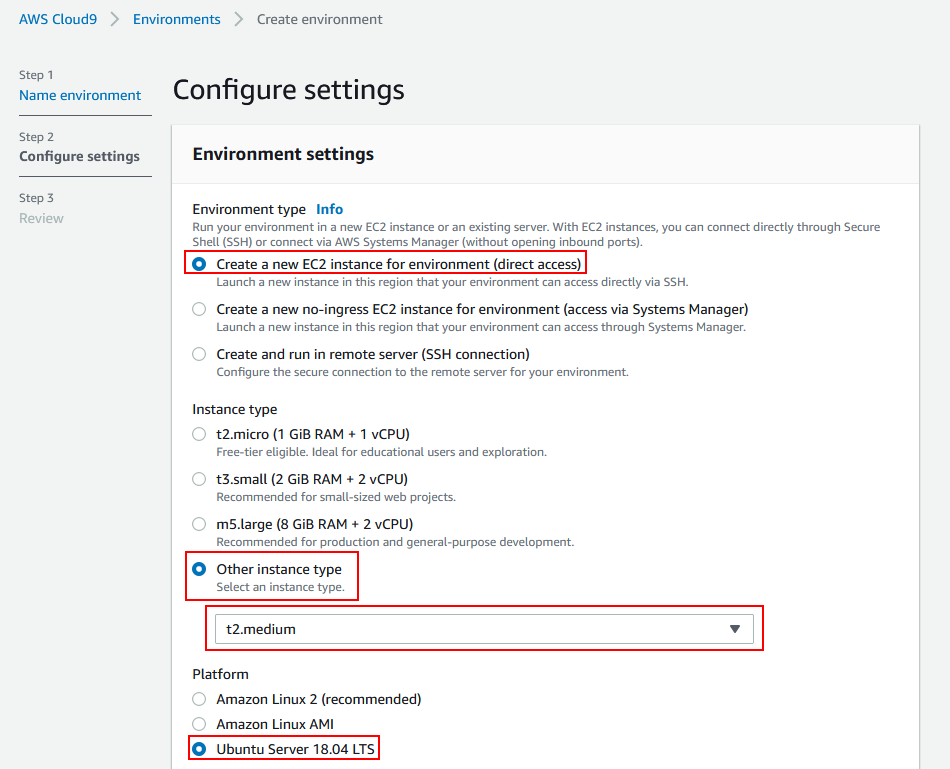Click the AWS Cloud9 breadcrumb link

click(58, 19)
